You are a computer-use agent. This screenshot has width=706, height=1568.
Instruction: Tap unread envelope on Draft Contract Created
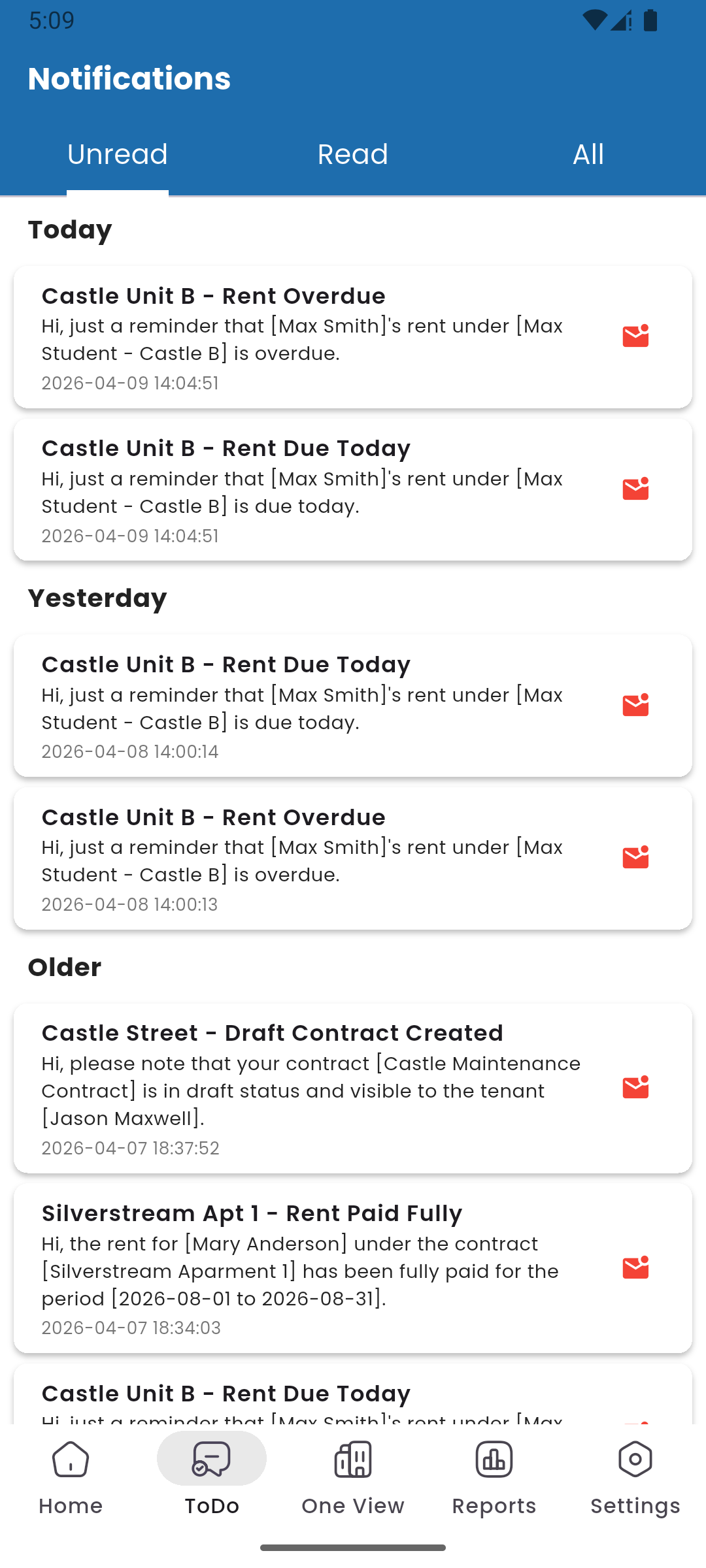pos(635,1087)
